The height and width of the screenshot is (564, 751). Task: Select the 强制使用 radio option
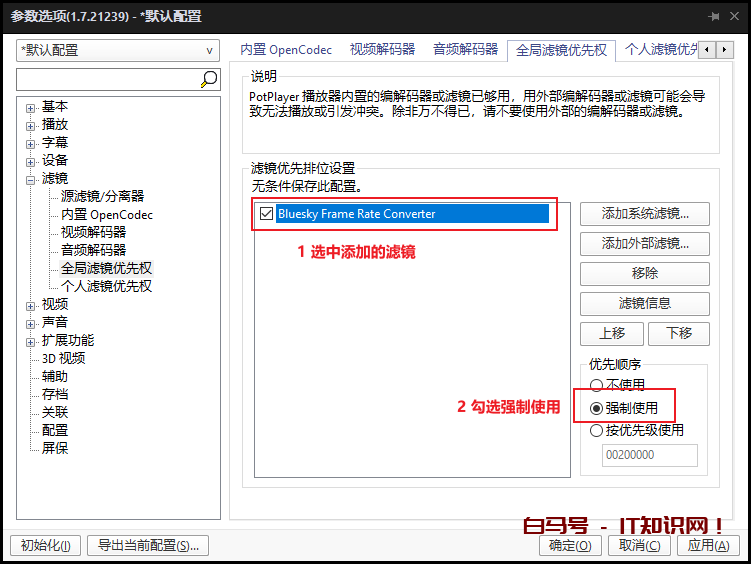597,408
